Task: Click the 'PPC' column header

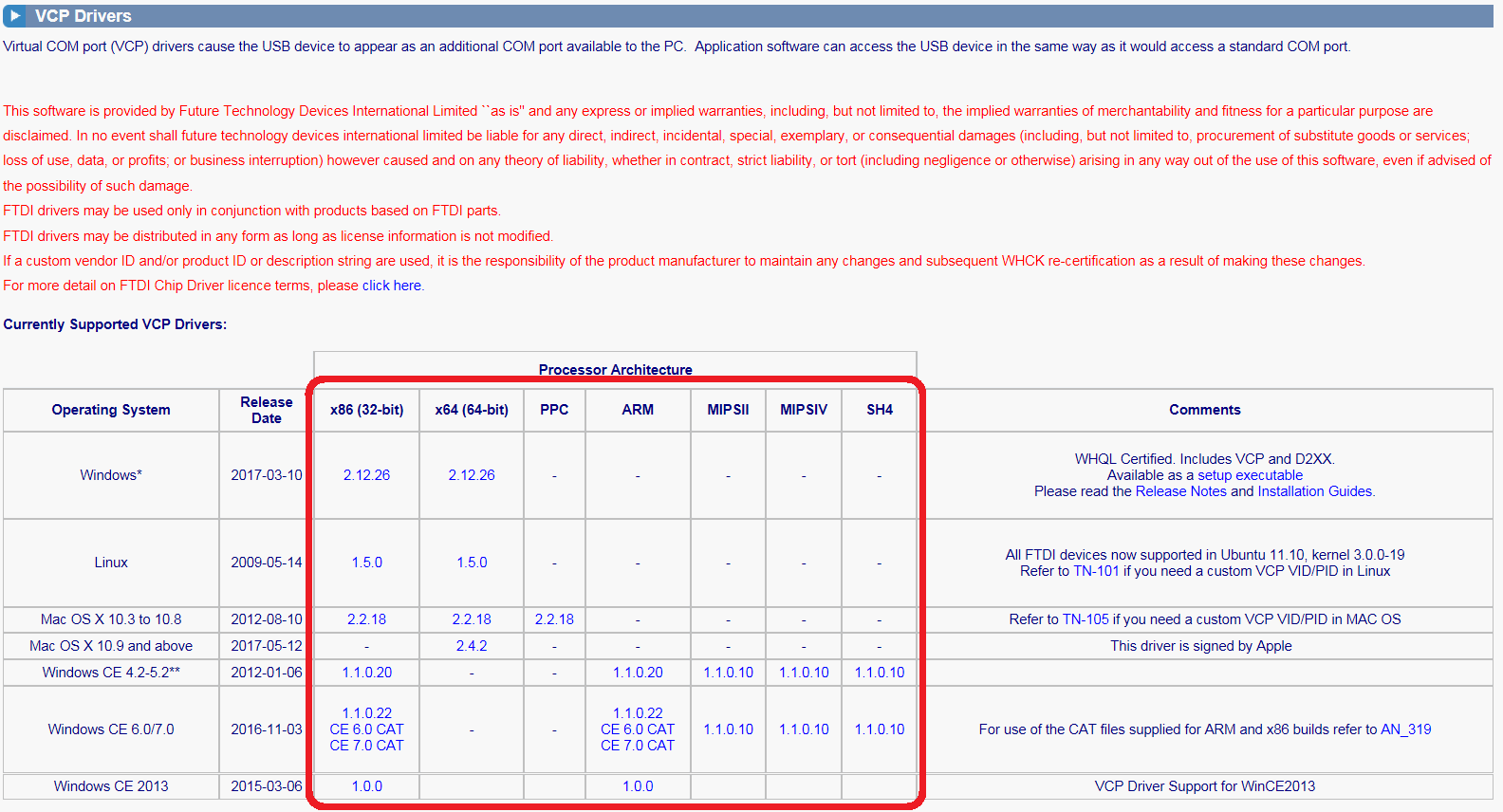Action: coord(554,410)
